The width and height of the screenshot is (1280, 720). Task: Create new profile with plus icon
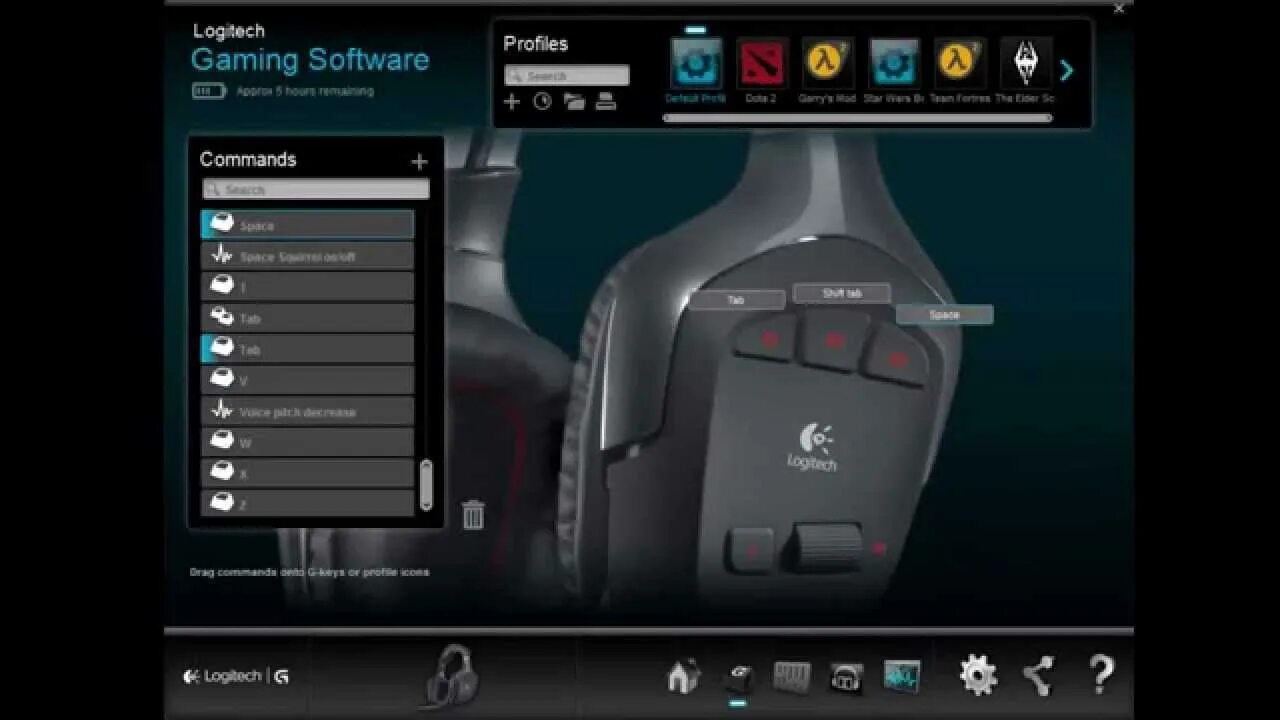[x=511, y=101]
